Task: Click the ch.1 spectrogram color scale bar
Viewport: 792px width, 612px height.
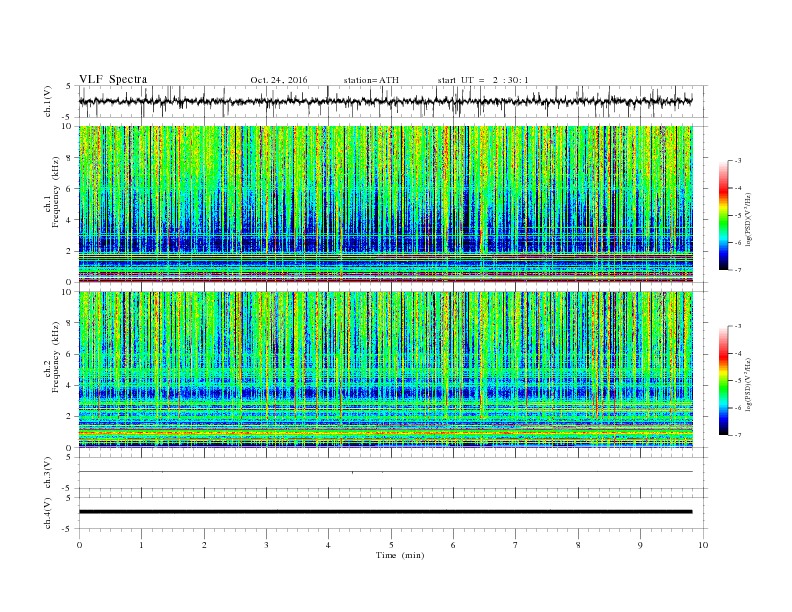Action: (723, 216)
